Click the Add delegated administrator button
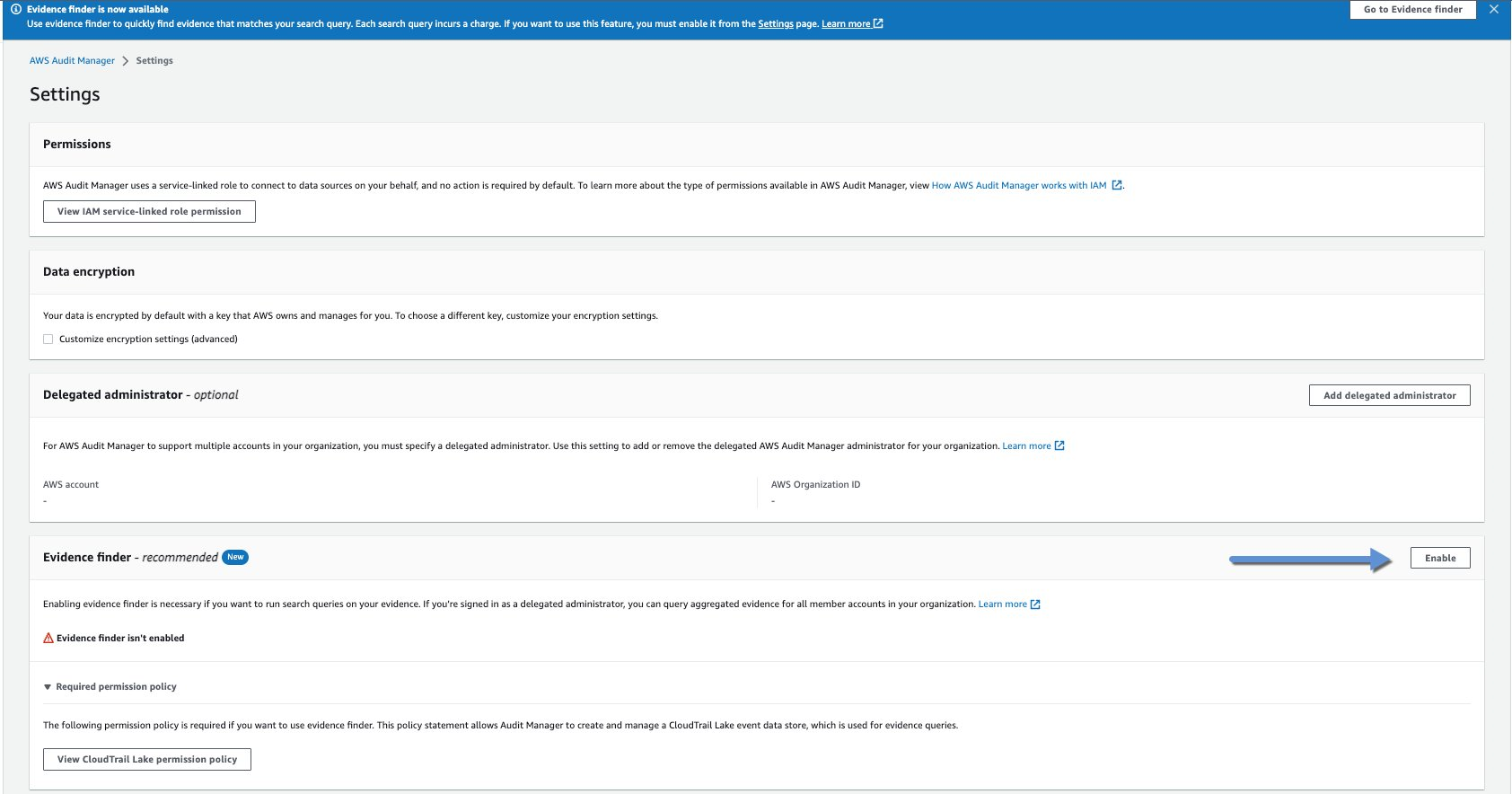1512x794 pixels. coord(1390,395)
